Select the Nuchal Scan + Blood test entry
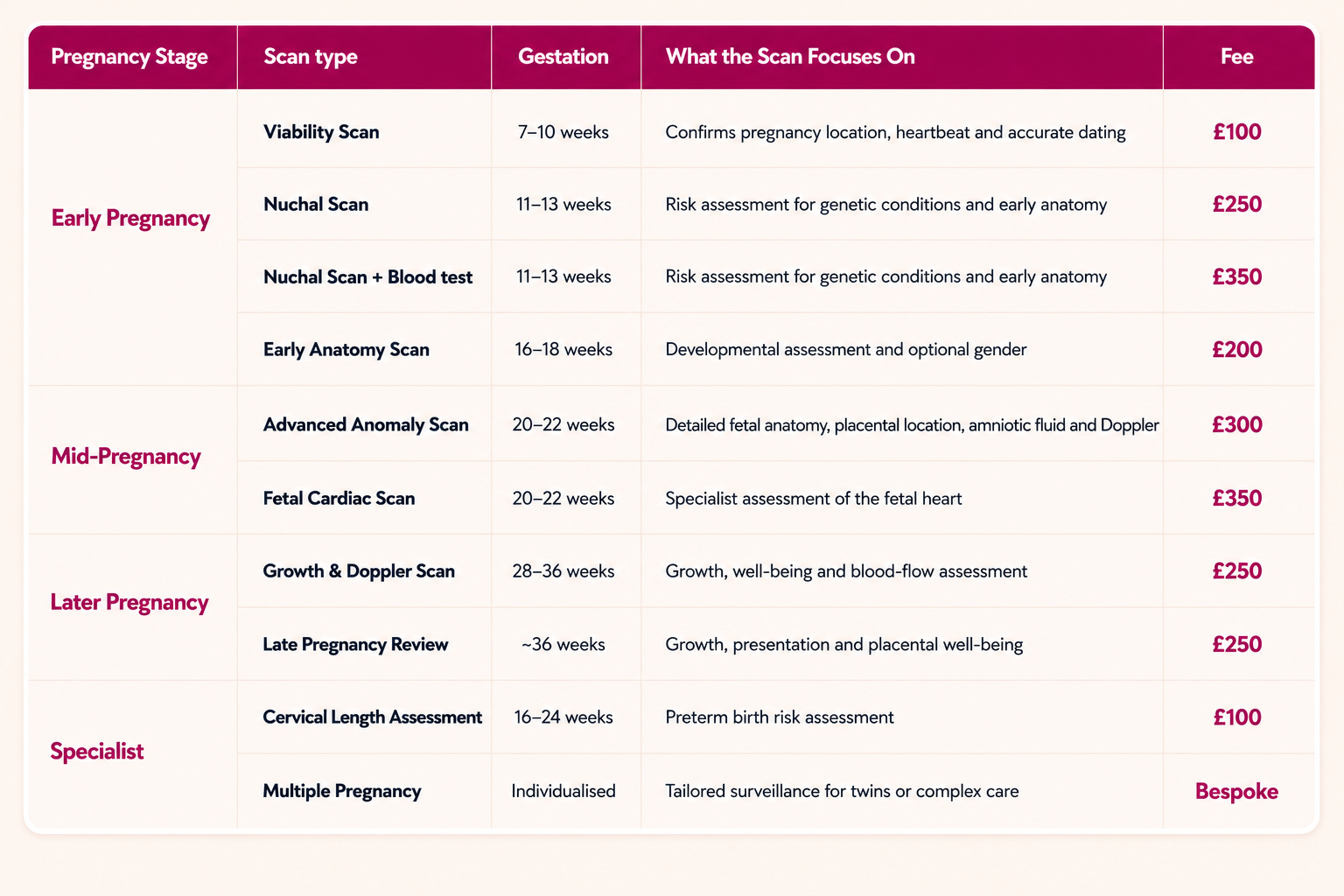 367,277
